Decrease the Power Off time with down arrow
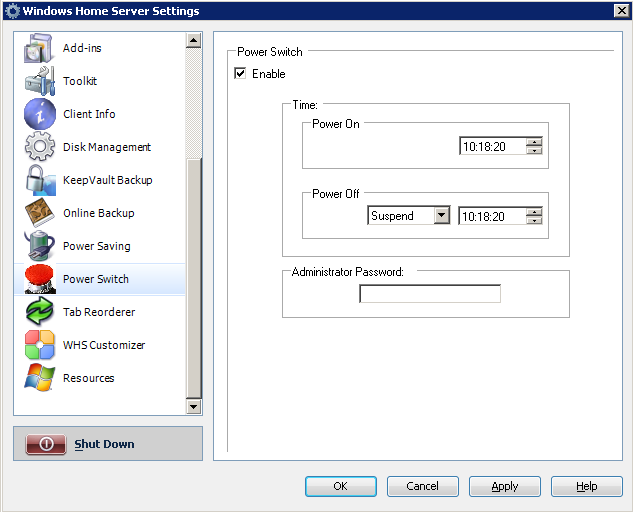This screenshot has height=512, width=633. pos(534,220)
